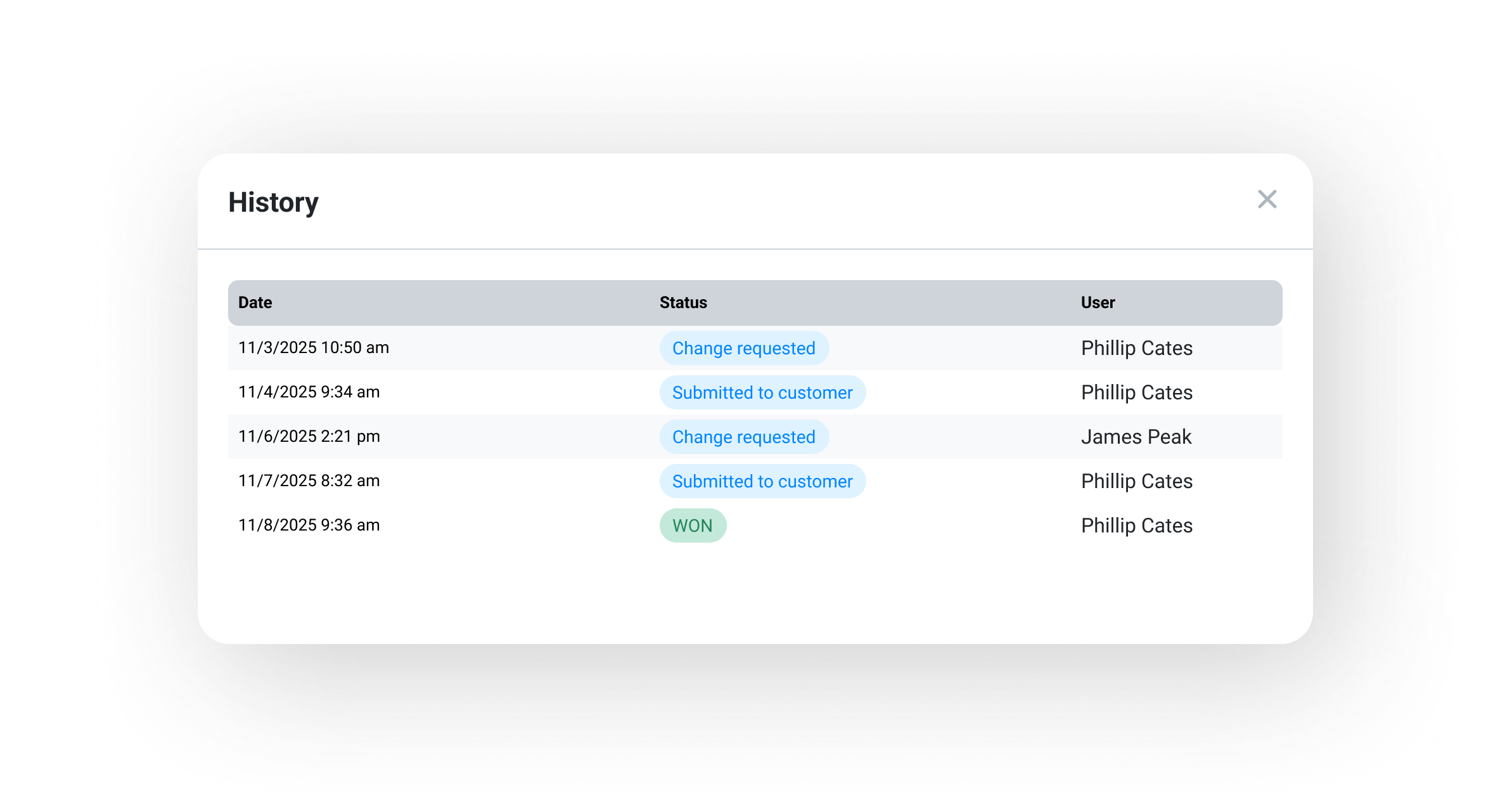The width and height of the screenshot is (1512, 805).
Task: Click Phillip Cates on 11/4/2025 row
Action: 1136,392
